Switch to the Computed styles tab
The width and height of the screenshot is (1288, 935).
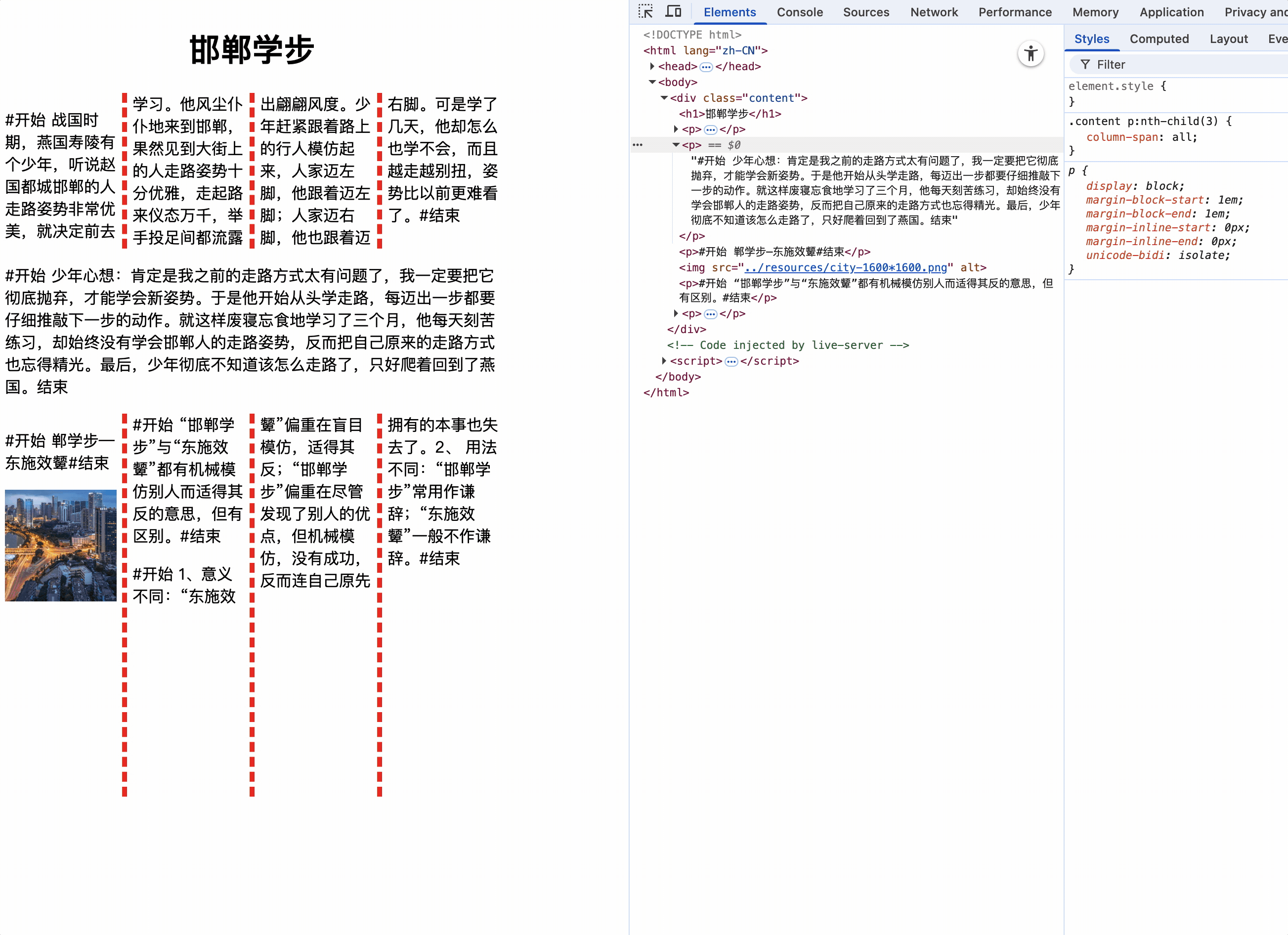(x=1159, y=39)
